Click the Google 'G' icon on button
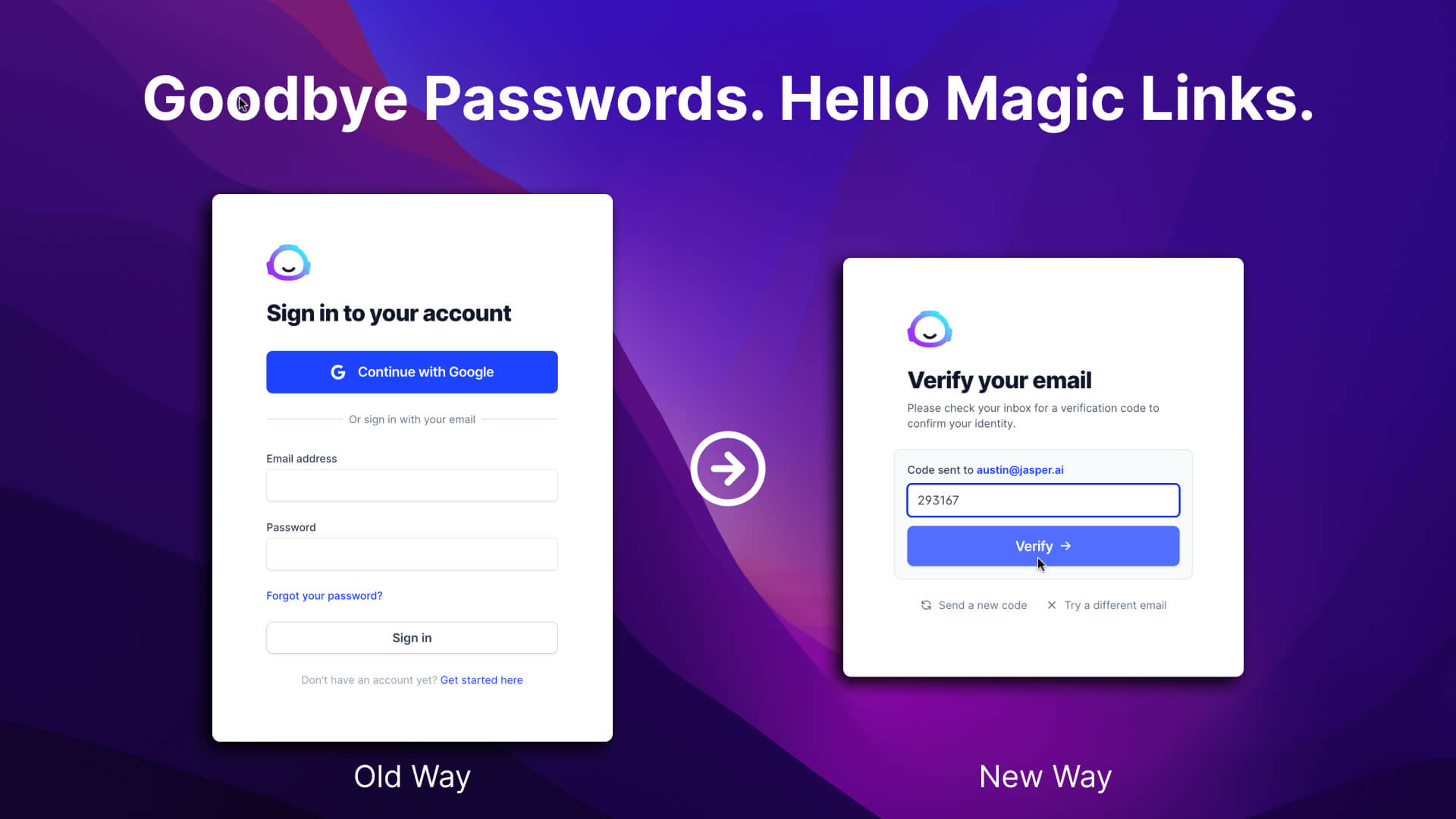 pos(338,371)
